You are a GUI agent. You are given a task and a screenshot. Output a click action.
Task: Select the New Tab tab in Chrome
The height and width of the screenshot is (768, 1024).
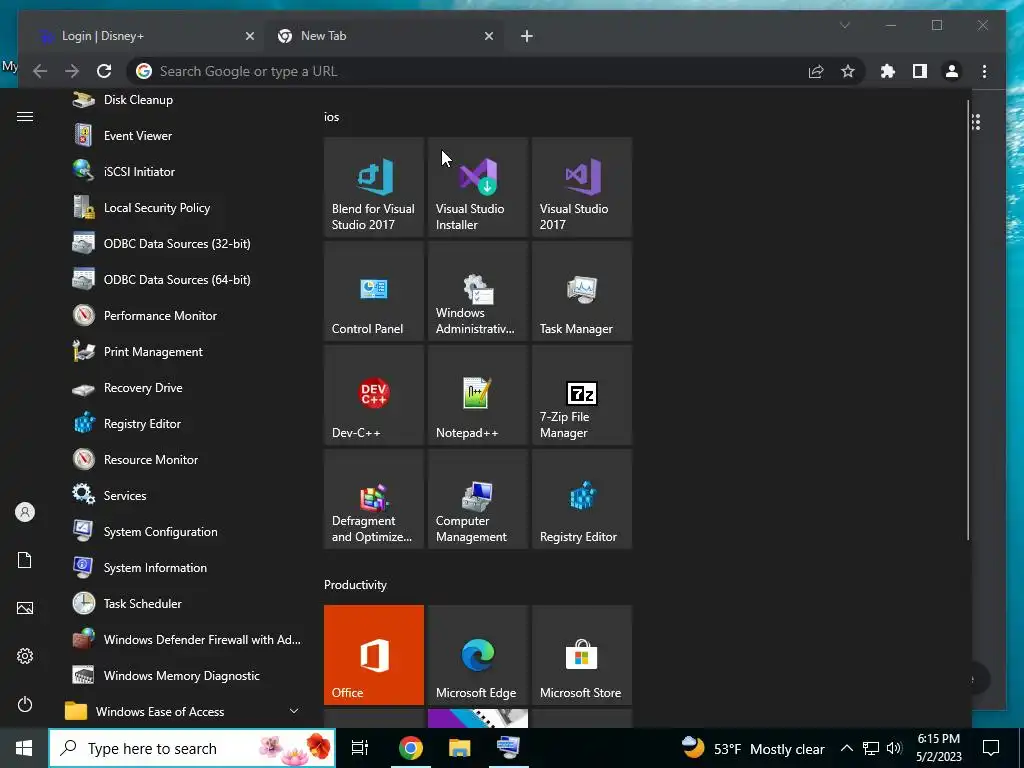(x=383, y=36)
